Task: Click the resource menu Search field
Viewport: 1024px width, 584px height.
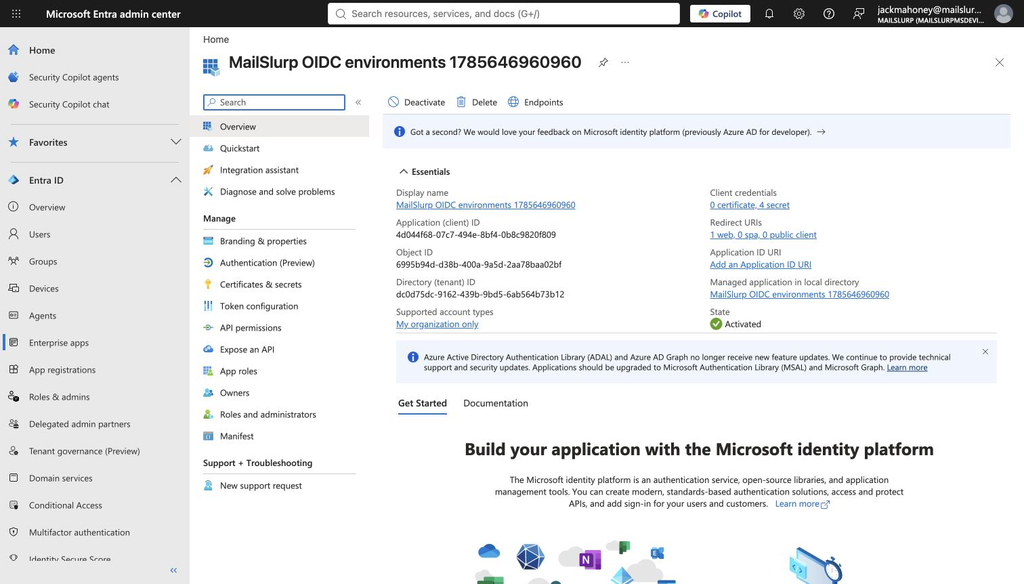Action: [x=274, y=102]
